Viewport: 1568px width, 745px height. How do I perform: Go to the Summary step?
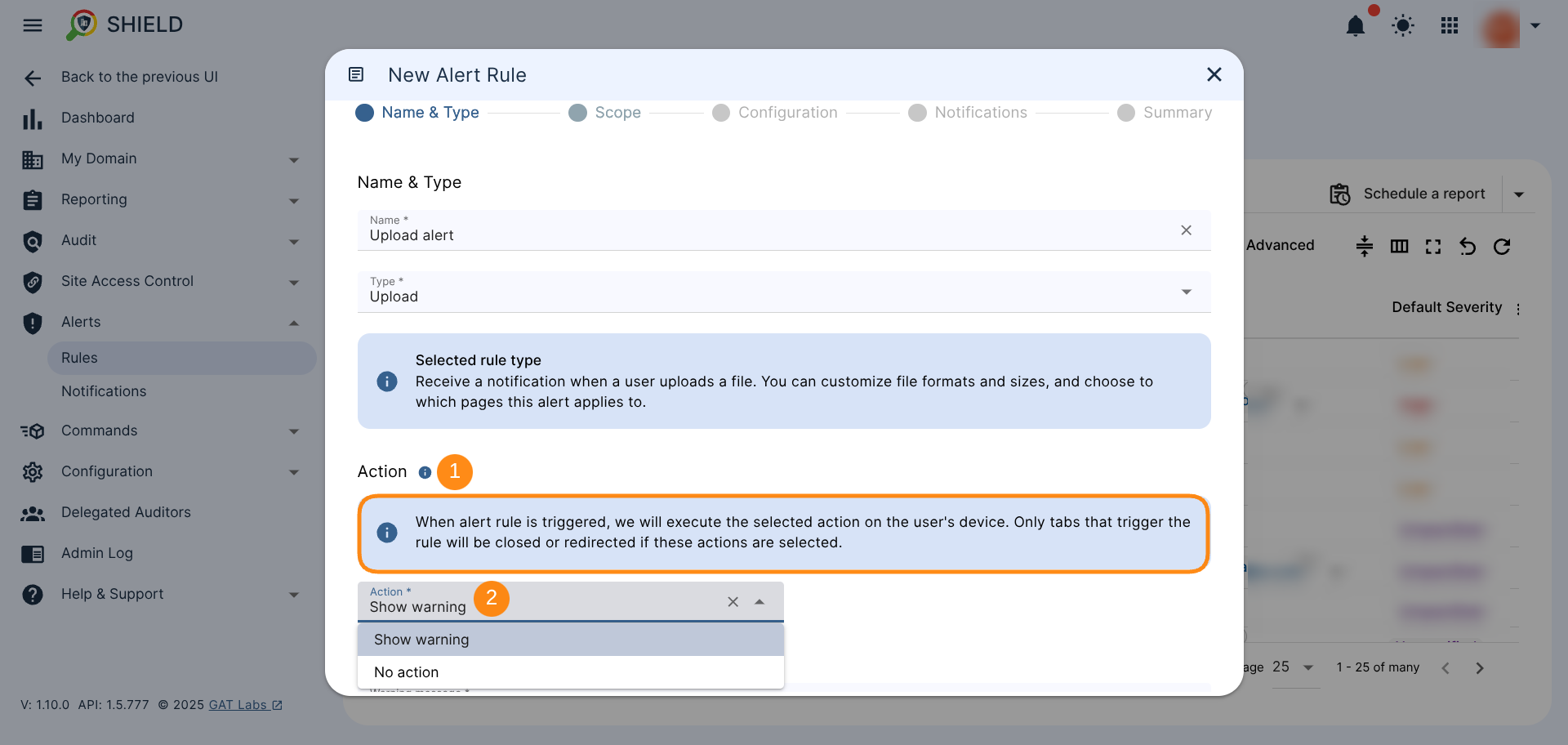pos(1165,113)
